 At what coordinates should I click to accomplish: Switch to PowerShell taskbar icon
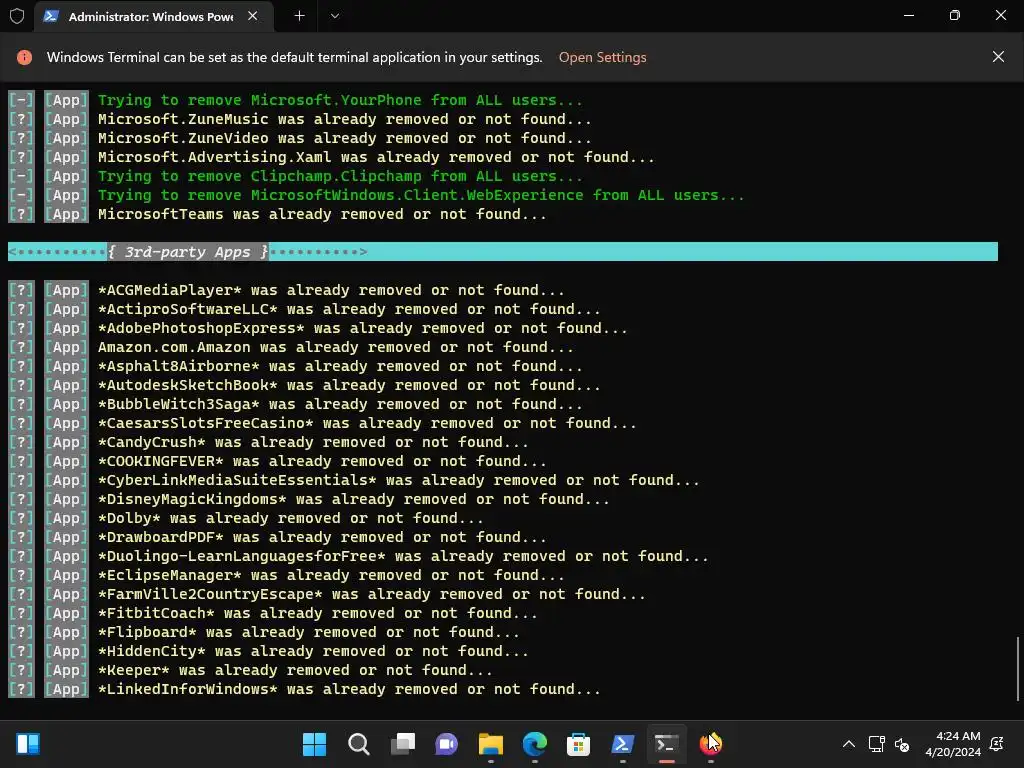[x=622, y=744]
